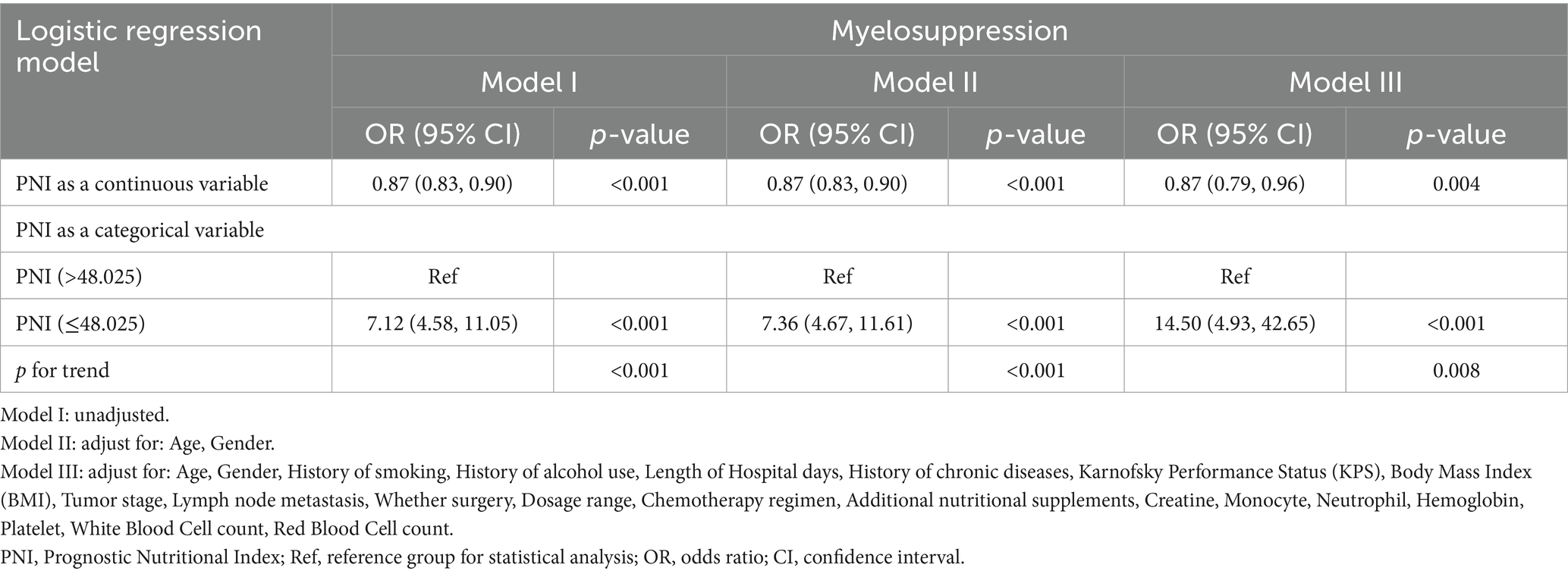Select the PNI (>48.025) row label

[79, 277]
